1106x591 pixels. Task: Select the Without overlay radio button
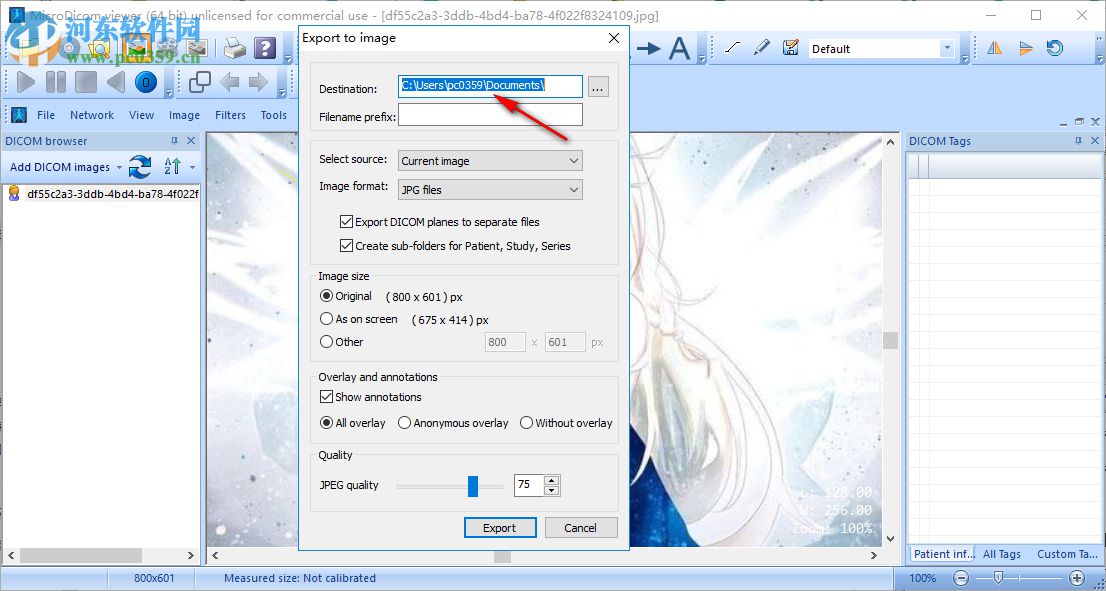click(x=526, y=423)
